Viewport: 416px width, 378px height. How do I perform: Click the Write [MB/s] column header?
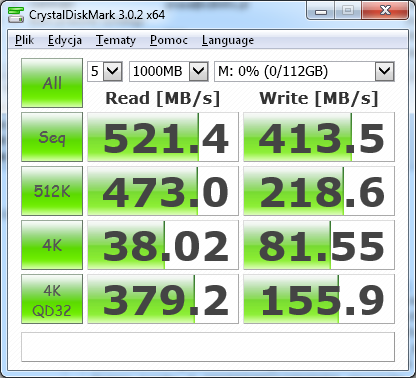(319, 98)
